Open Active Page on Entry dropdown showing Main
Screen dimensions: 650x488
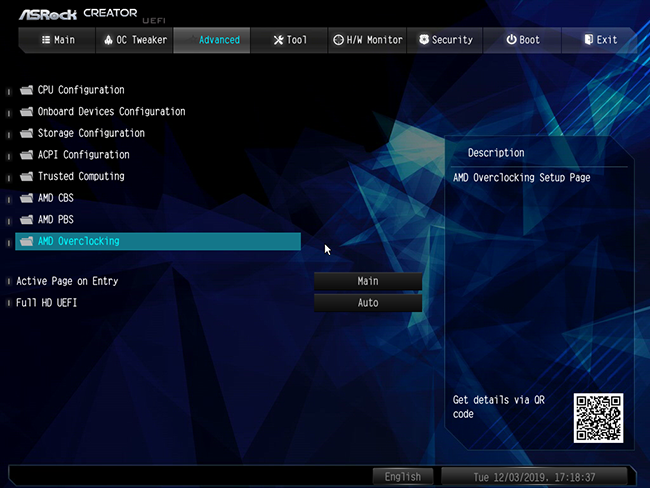pyautogui.click(x=368, y=281)
